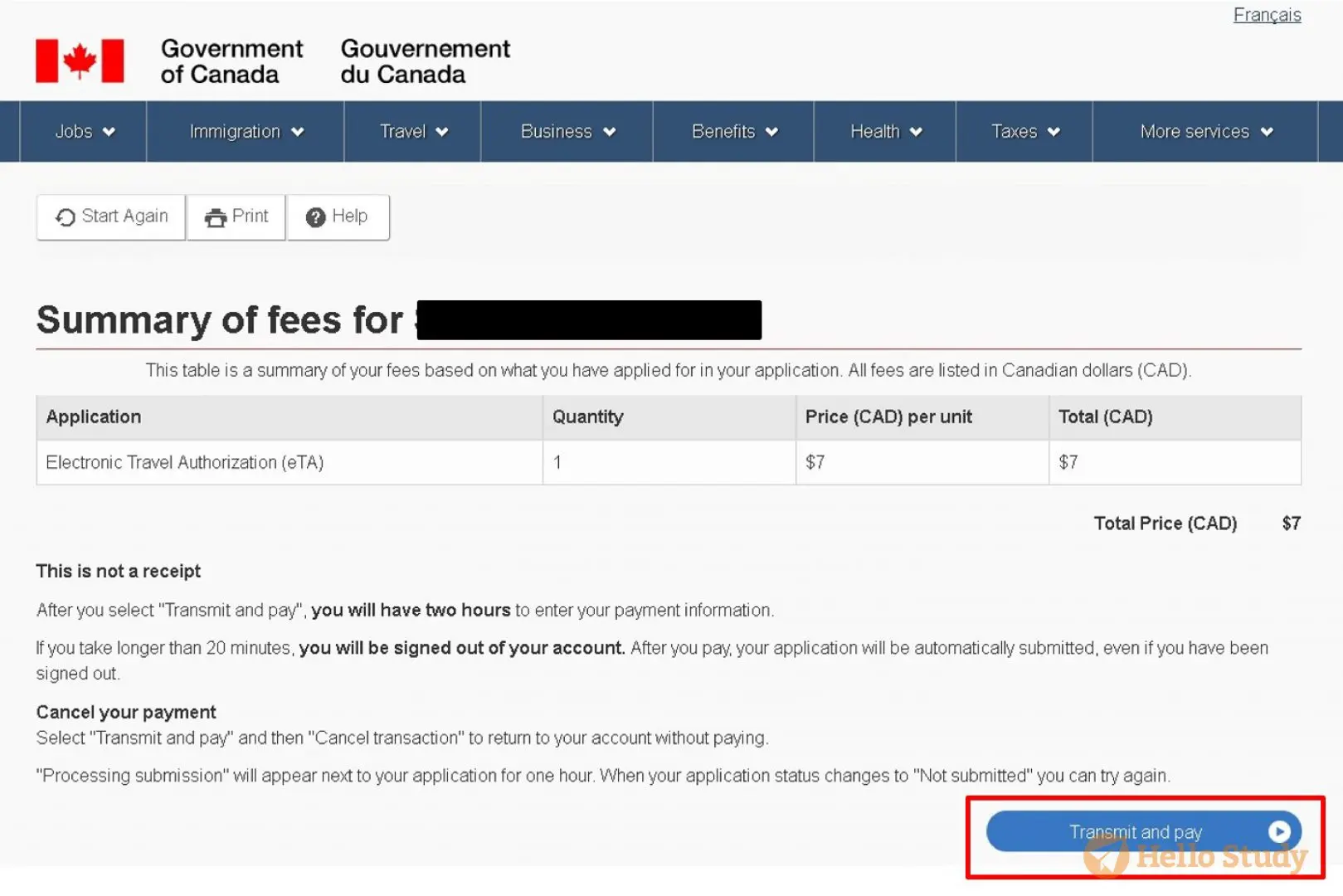The width and height of the screenshot is (1343, 896).
Task: Expand the Immigration dropdown arrow
Action: [298, 132]
